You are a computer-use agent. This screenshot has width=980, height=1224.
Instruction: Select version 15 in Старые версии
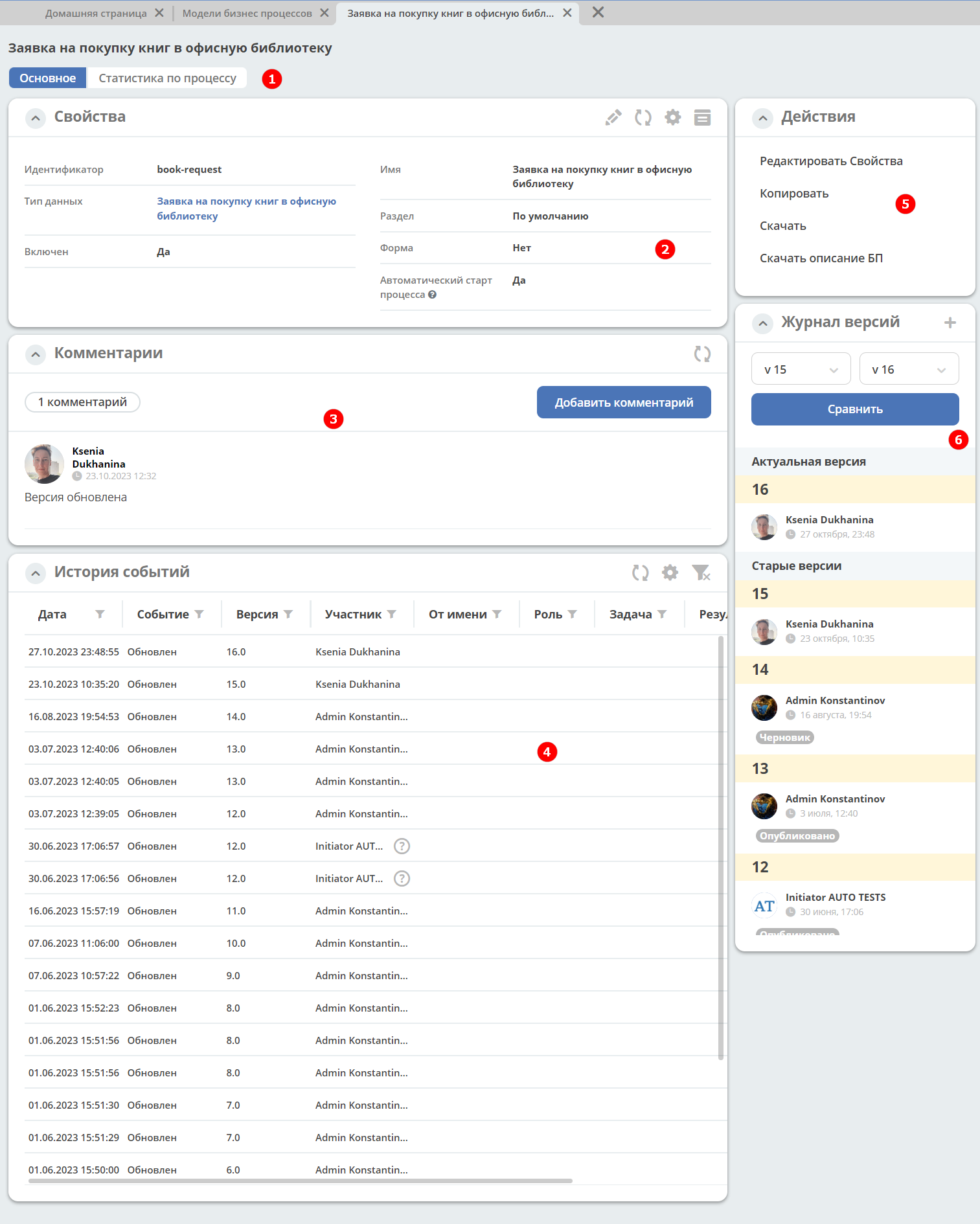(855, 594)
